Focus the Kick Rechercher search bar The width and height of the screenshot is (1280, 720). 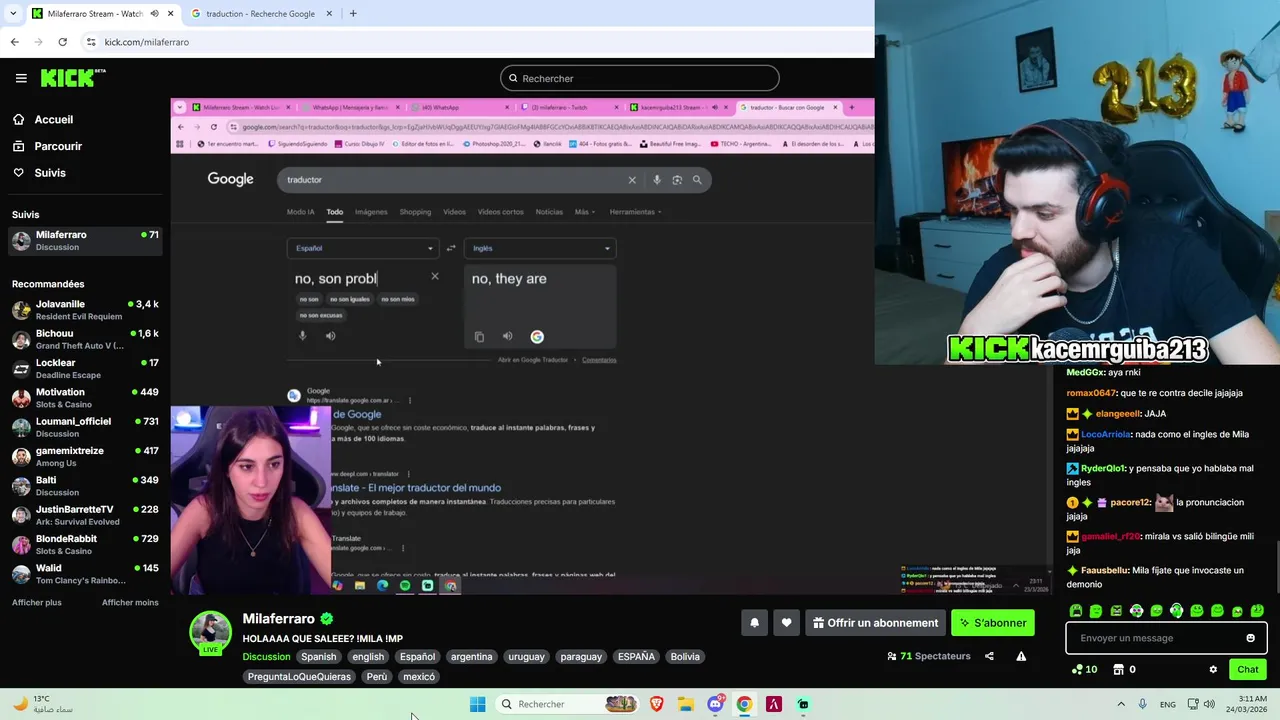640,78
